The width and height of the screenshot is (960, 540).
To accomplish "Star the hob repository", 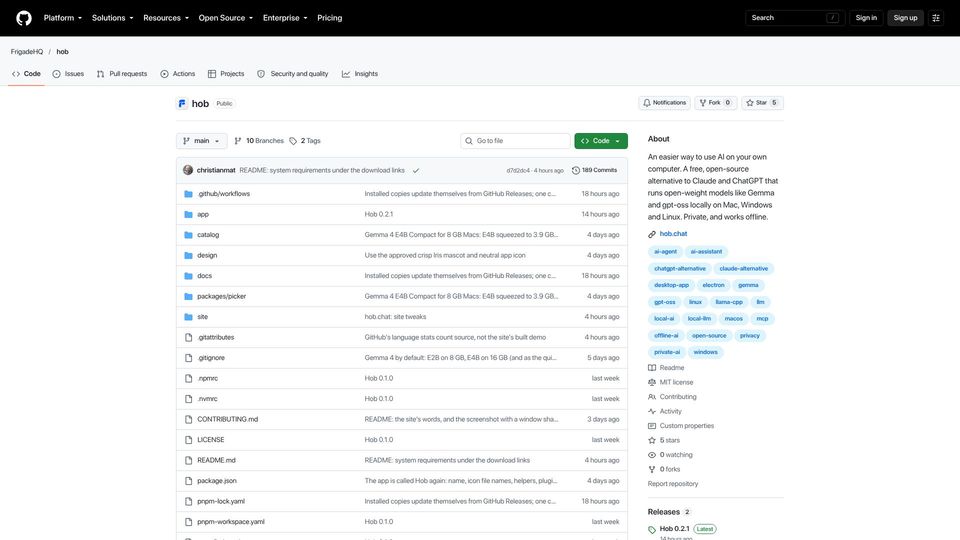I will click(x=762, y=103).
